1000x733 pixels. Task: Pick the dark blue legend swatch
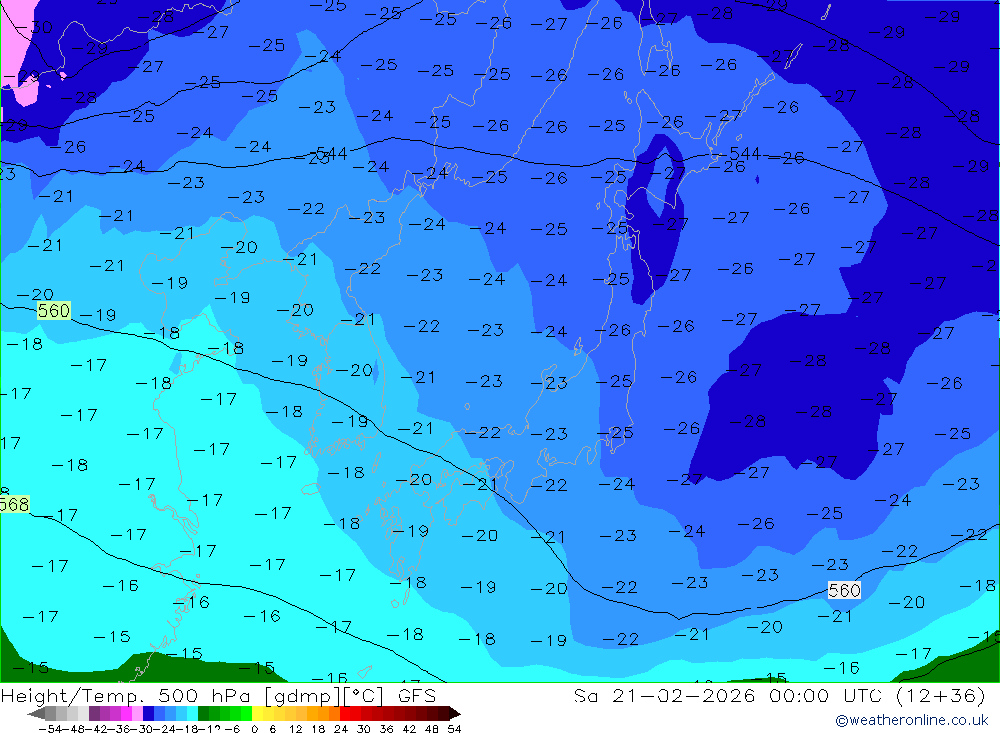(x=148, y=714)
